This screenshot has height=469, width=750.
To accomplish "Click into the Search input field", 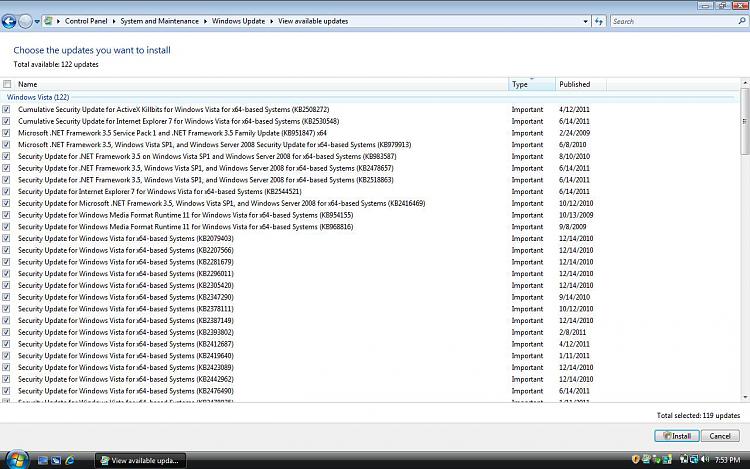I will click(x=673, y=21).
